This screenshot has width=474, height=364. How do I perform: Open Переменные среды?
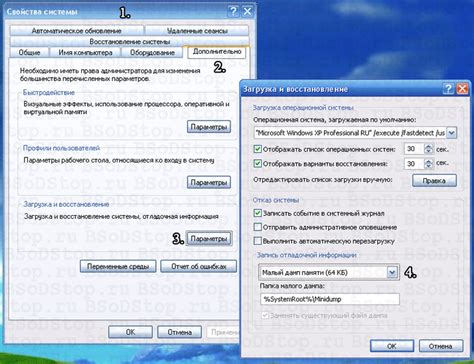pyautogui.click(x=118, y=266)
